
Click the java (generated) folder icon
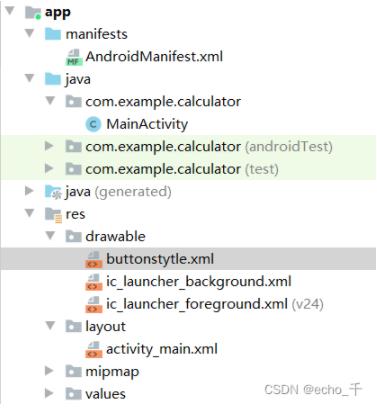click(53, 192)
